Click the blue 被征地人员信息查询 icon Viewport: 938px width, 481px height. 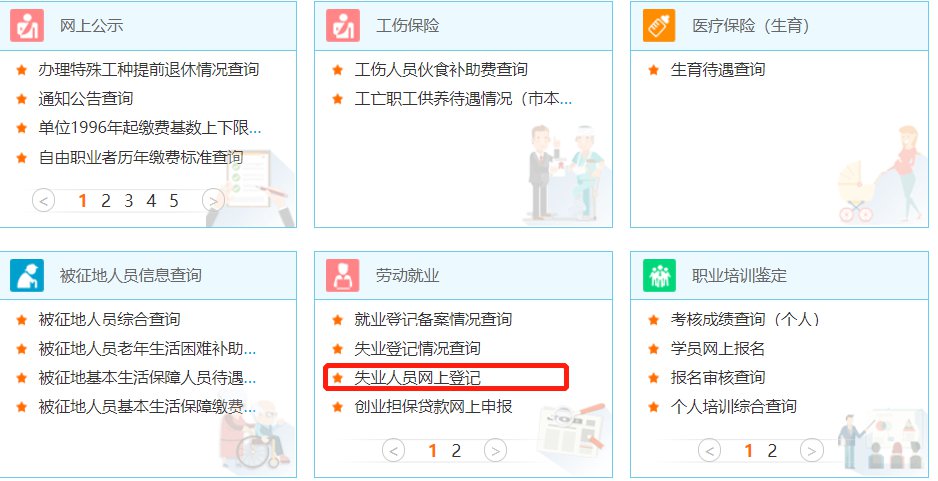pyautogui.click(x=27, y=275)
